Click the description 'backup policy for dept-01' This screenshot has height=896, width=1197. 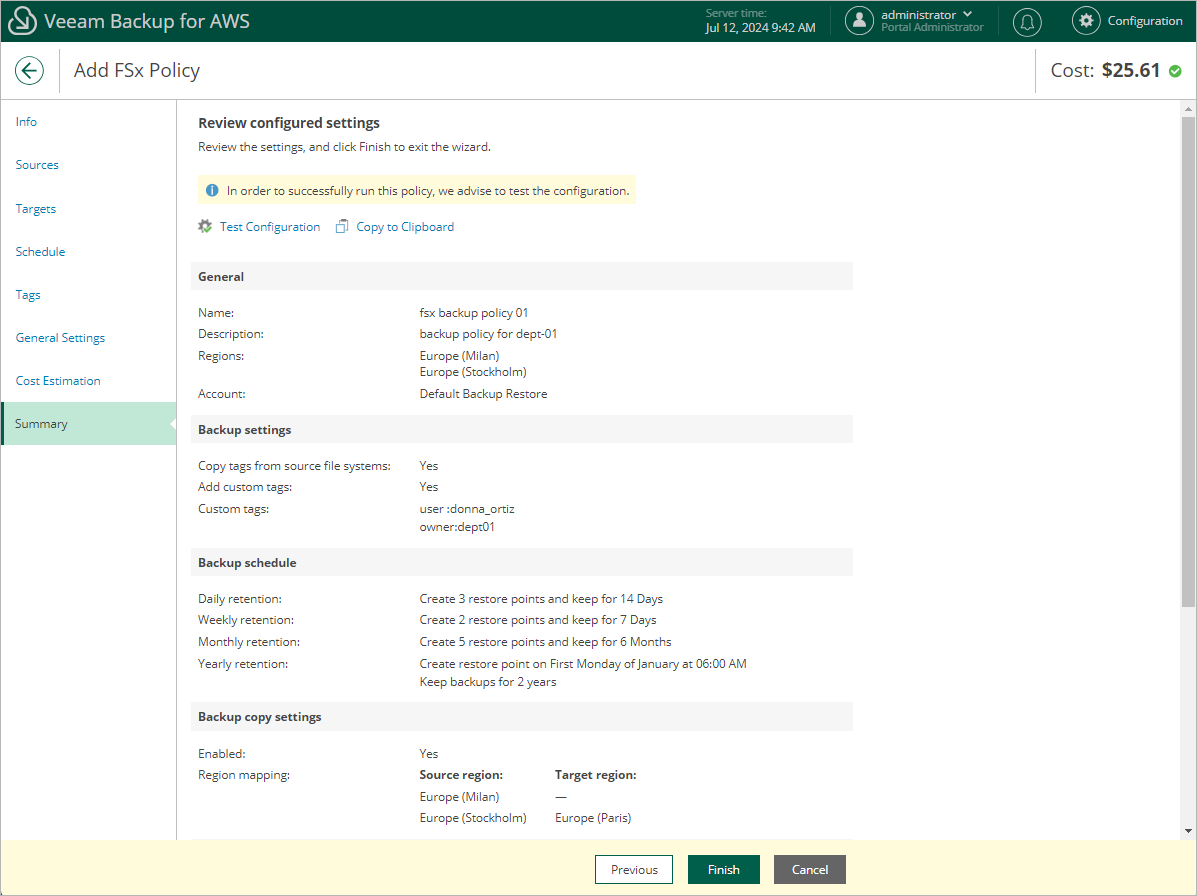coord(488,334)
